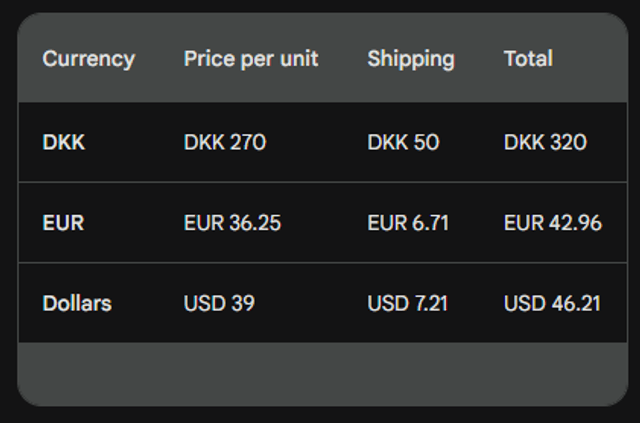The image size is (640, 423).
Task: Click the USD 39 price cell
Action: [219, 303]
